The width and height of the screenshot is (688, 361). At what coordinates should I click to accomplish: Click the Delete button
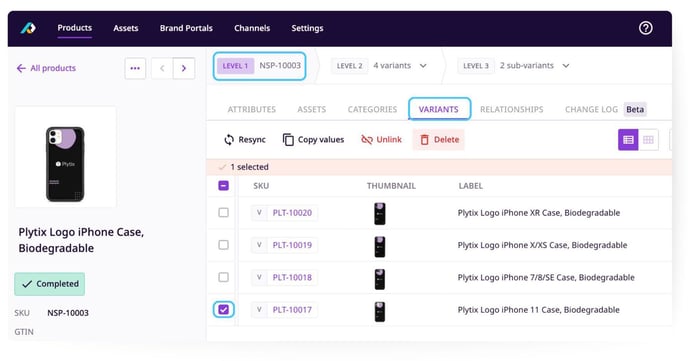[439, 139]
